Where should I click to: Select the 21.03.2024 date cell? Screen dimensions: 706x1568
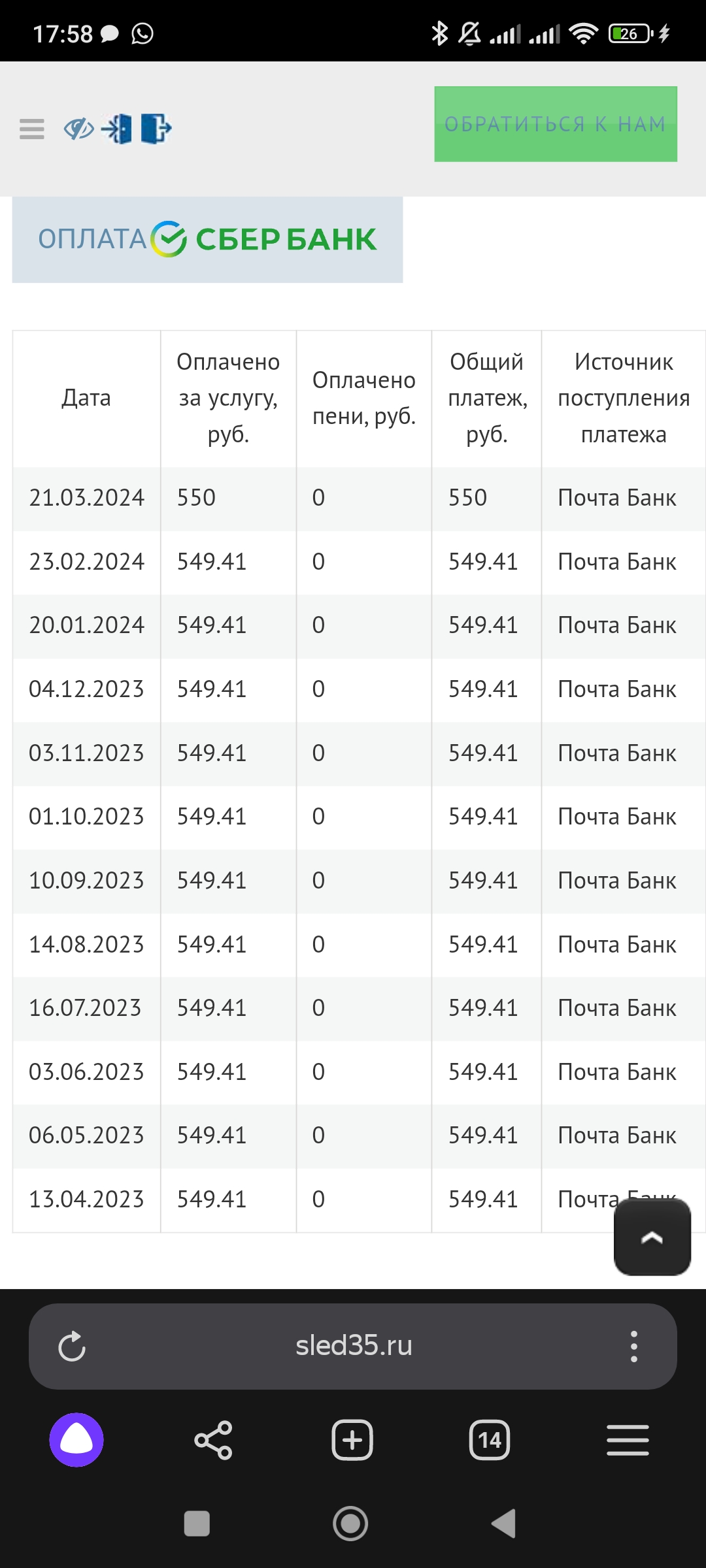click(x=86, y=498)
